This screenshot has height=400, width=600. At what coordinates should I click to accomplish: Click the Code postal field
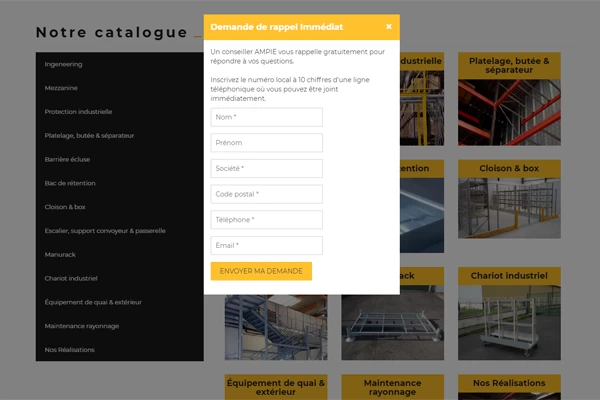click(266, 194)
